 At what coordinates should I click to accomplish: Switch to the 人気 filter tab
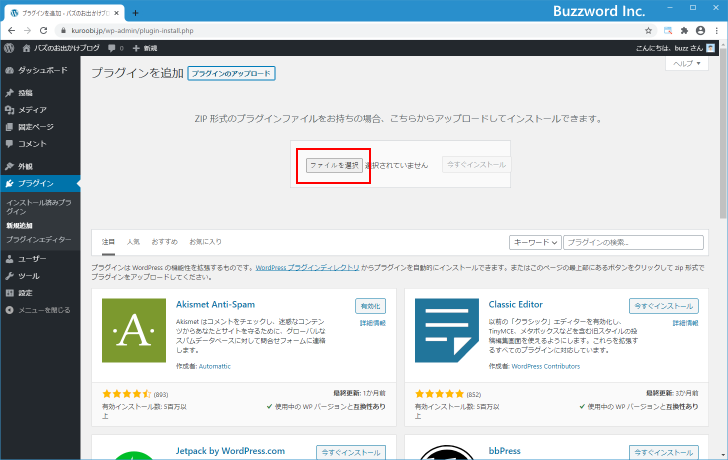coord(133,242)
